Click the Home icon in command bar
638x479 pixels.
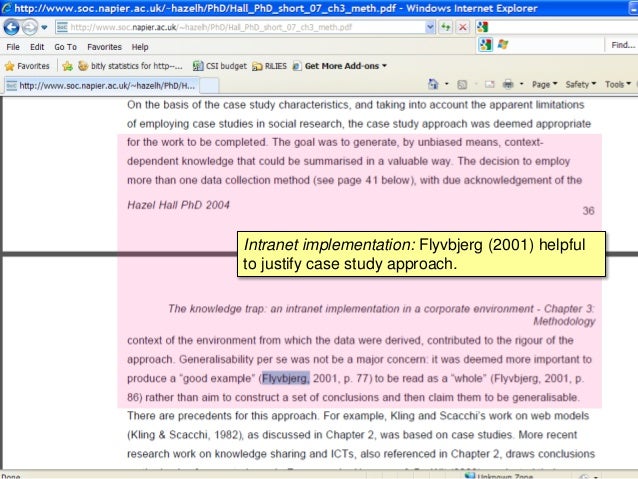(x=433, y=84)
